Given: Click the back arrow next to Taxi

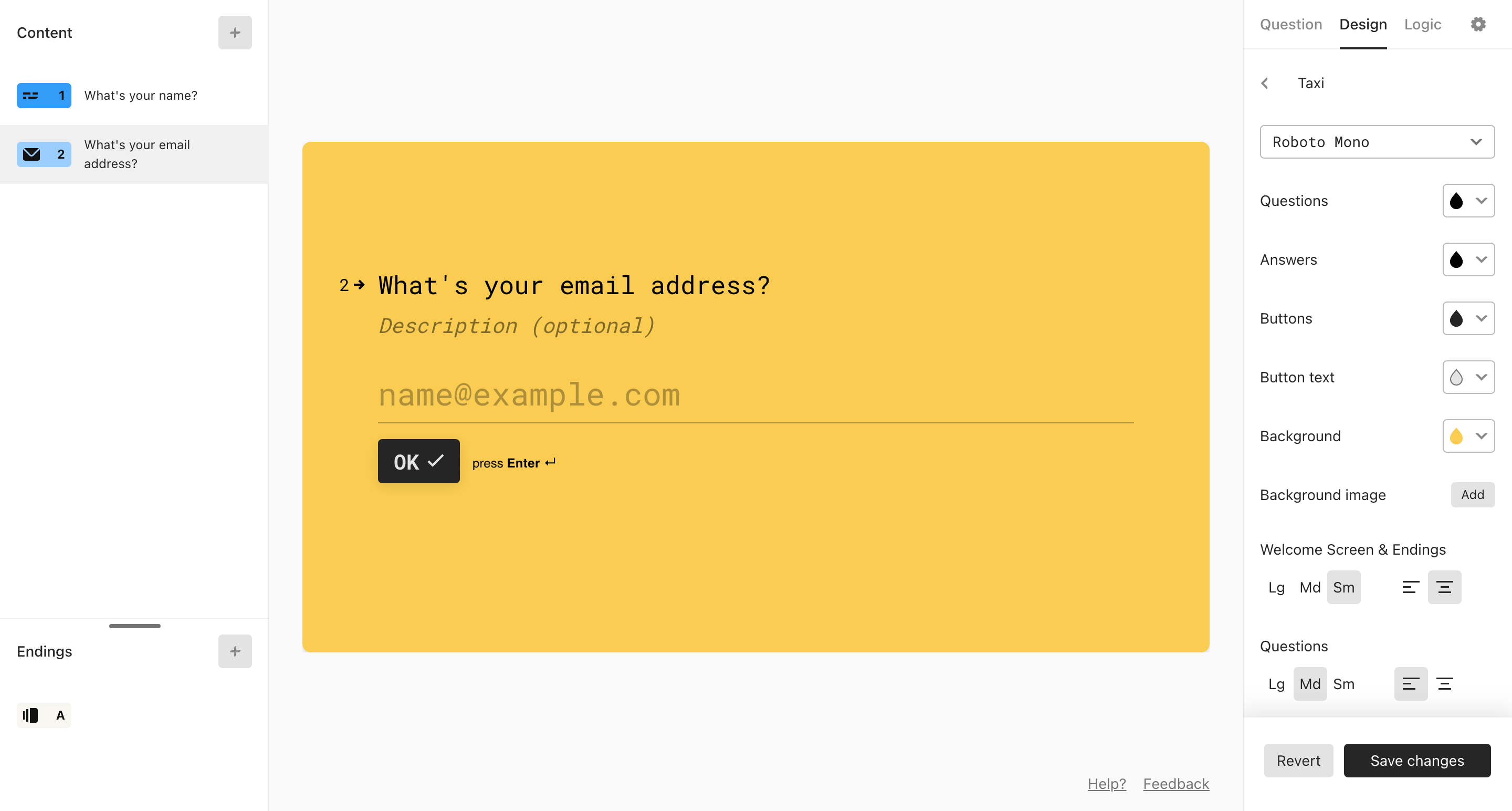Looking at the screenshot, I should [1267, 84].
